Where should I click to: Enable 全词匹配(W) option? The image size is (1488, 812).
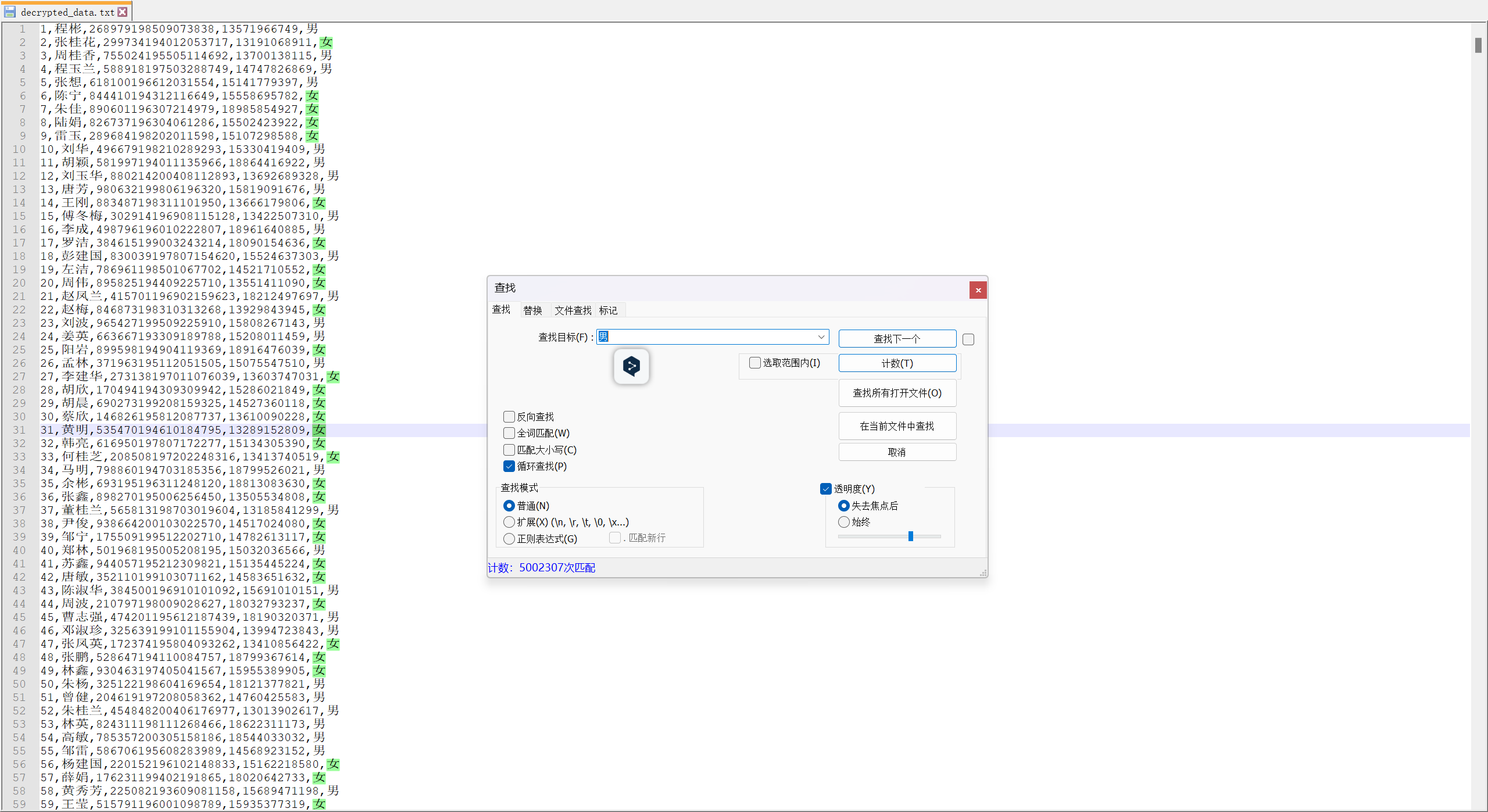(509, 433)
